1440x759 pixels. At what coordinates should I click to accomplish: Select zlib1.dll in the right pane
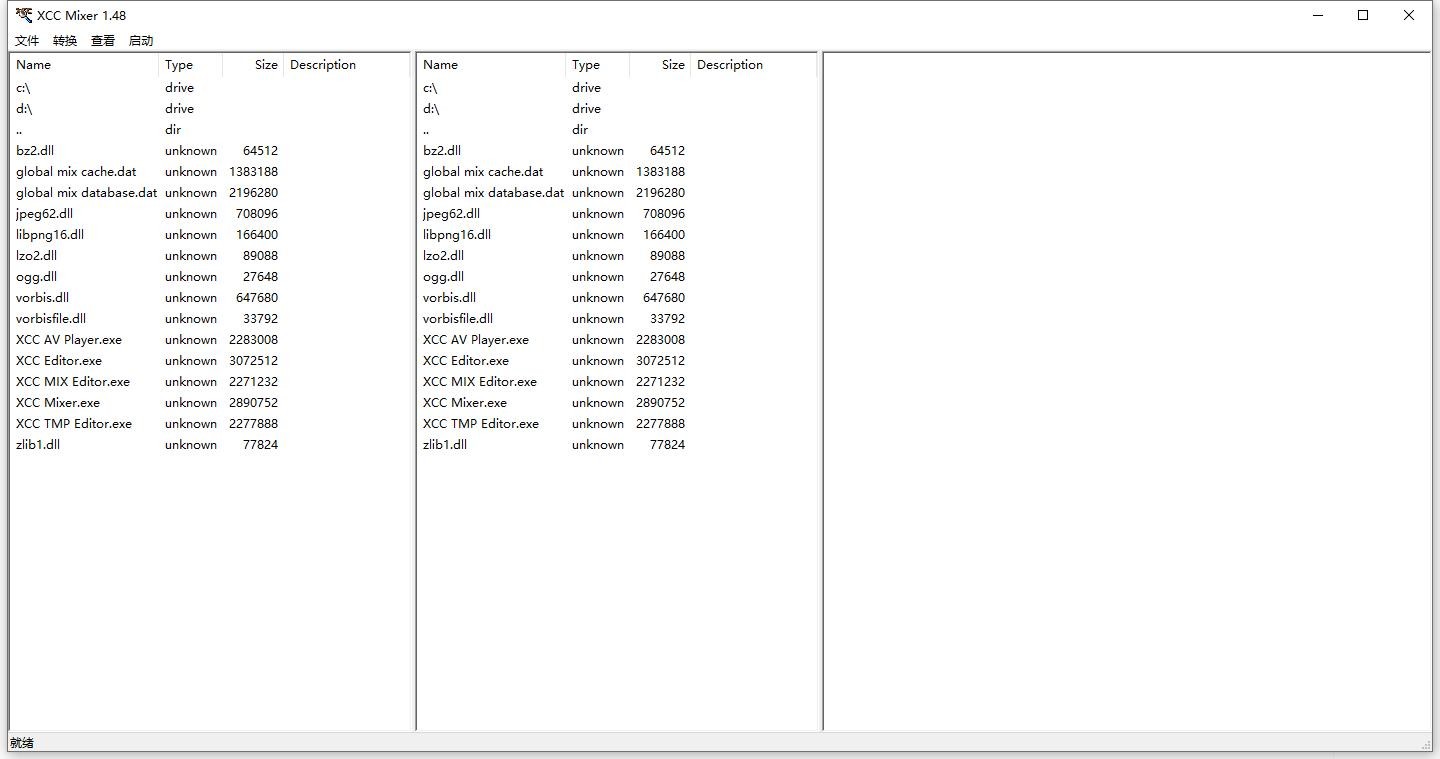point(445,445)
